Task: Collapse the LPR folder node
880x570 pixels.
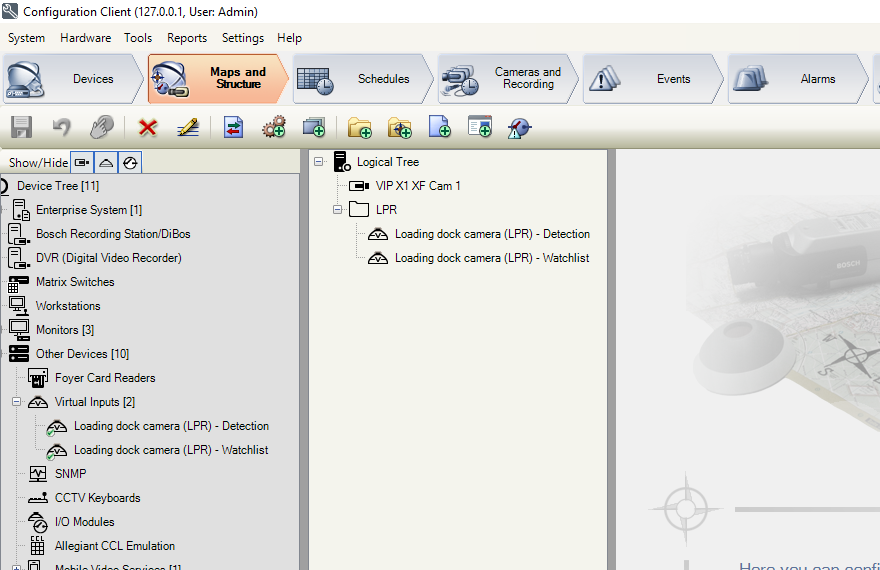Action: [x=338, y=210]
